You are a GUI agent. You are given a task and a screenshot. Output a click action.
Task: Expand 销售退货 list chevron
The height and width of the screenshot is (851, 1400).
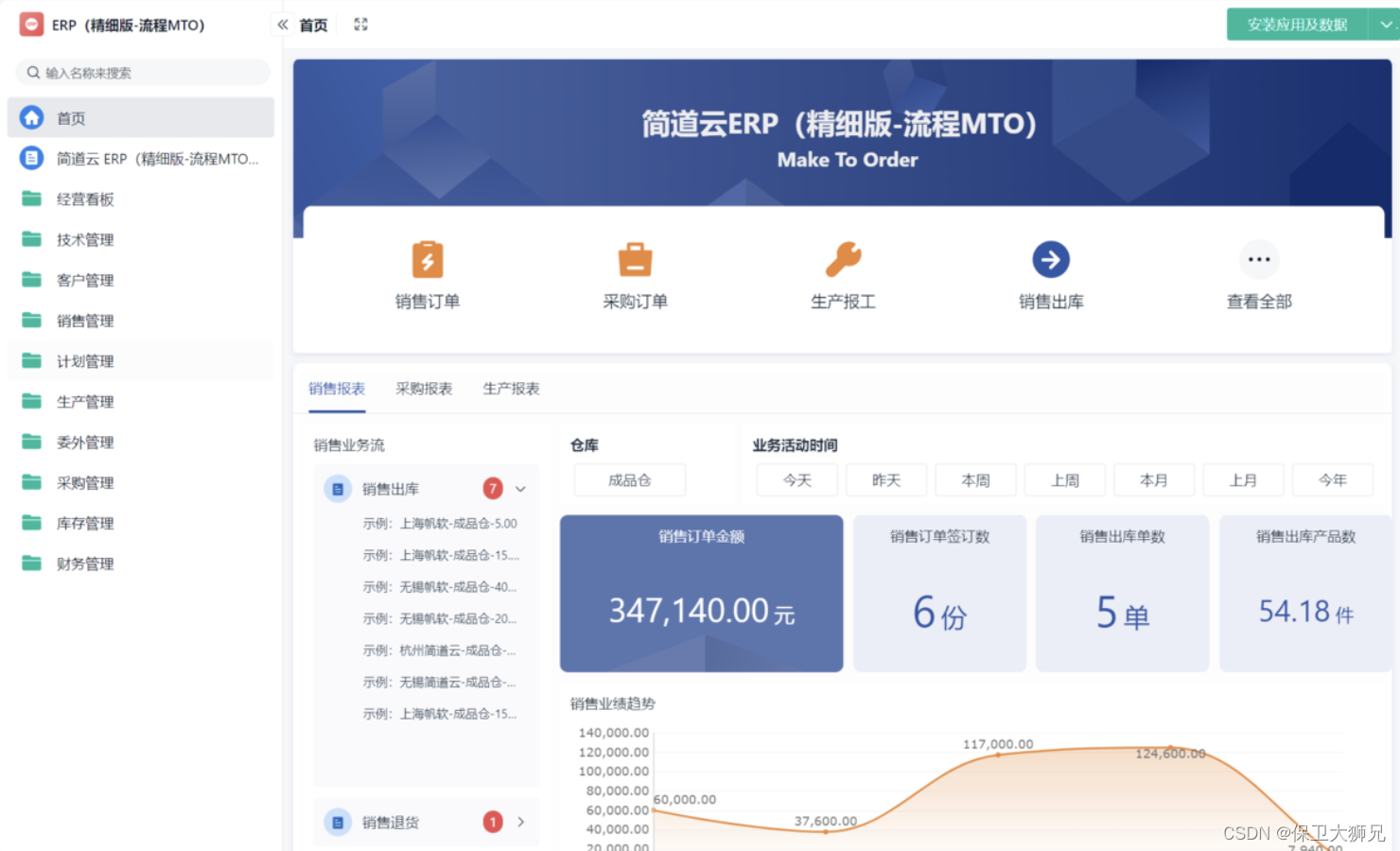coord(520,823)
